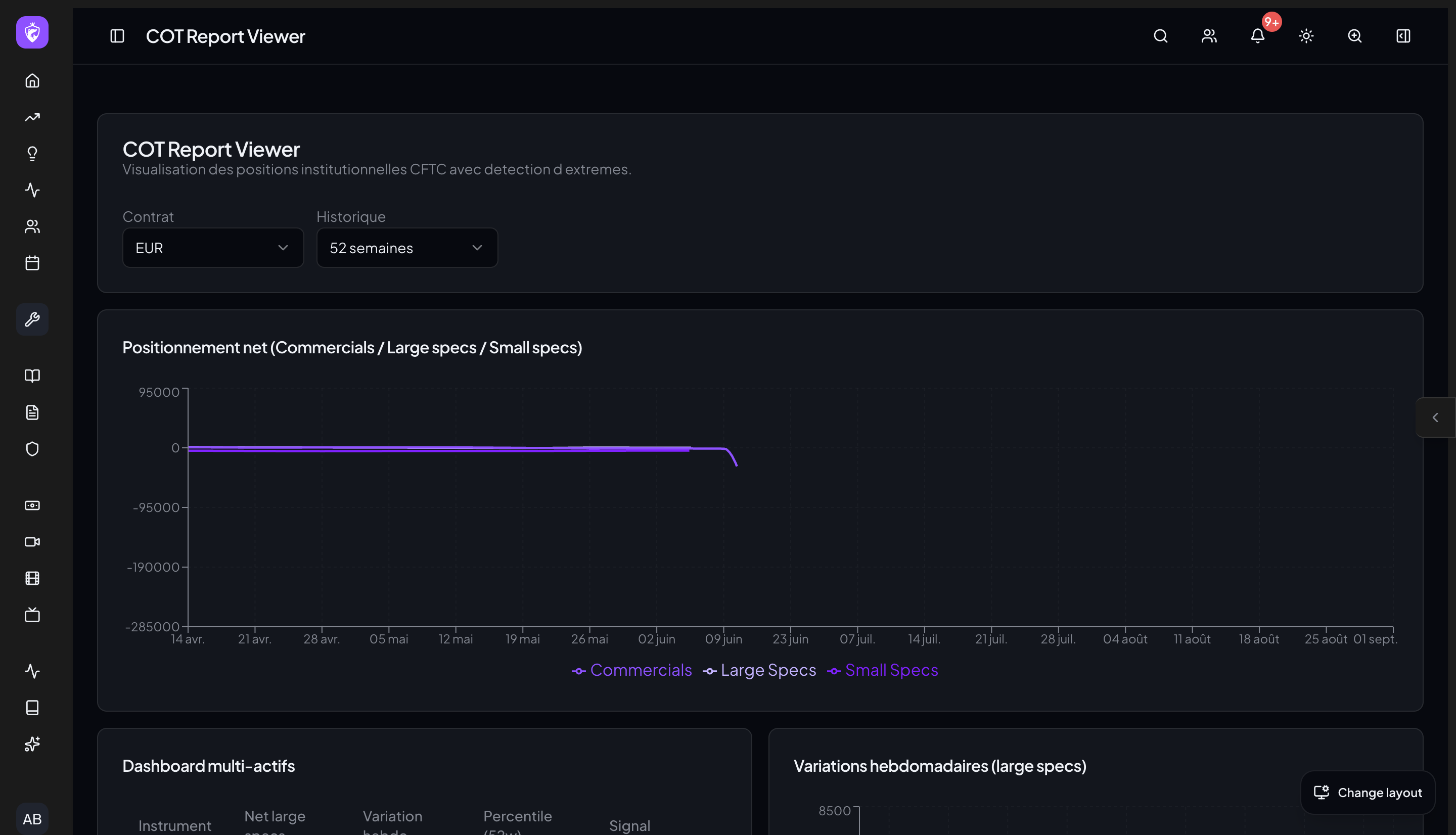Screen dimensions: 1456x835
Task: Open the Historique 52 semaines dropdown
Action: [x=407, y=248]
